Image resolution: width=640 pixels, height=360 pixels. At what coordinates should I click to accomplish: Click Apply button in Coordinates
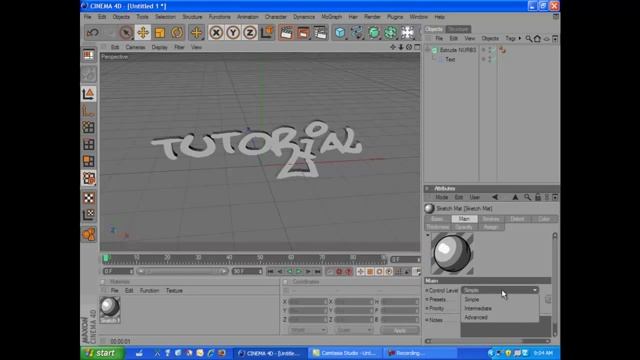(400, 330)
